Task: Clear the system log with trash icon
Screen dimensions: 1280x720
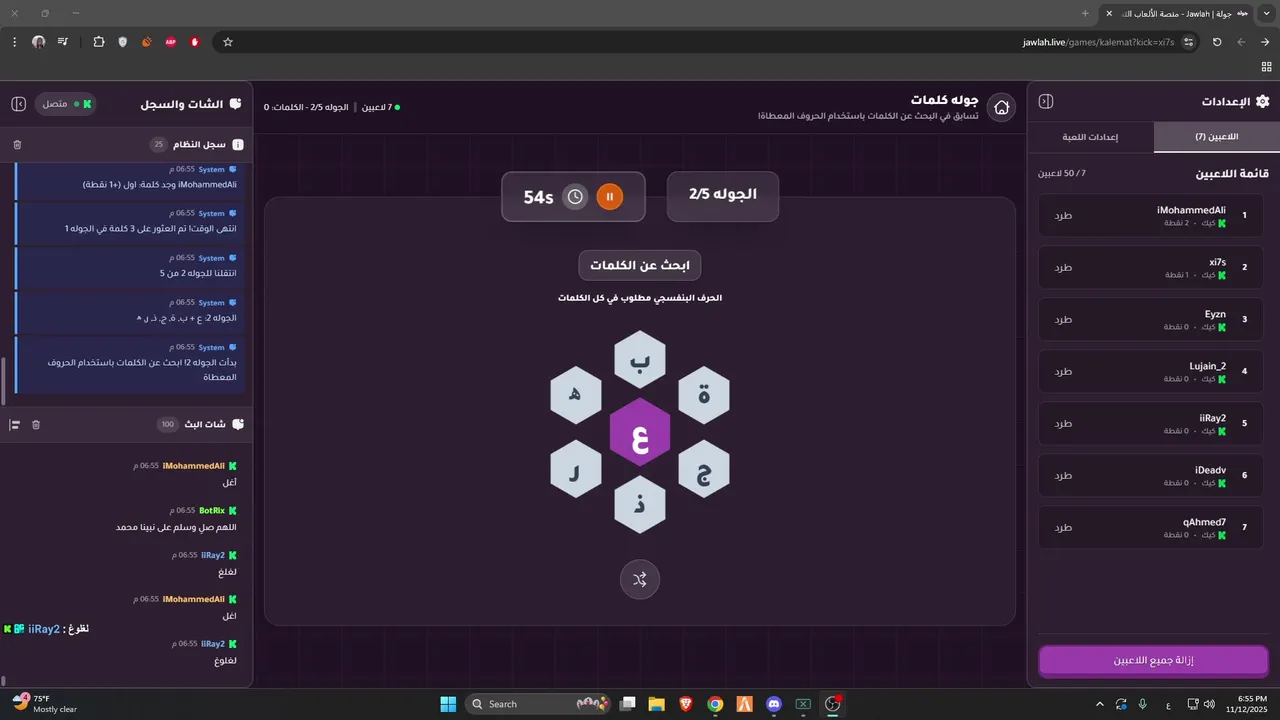Action: point(17,145)
